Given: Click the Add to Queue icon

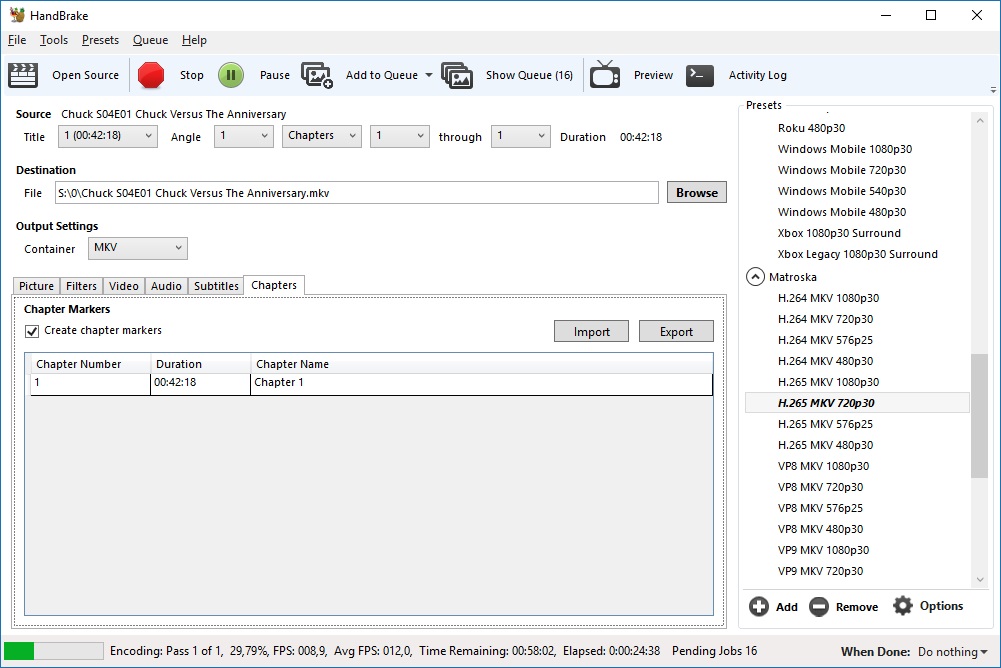Looking at the screenshot, I should [317, 75].
